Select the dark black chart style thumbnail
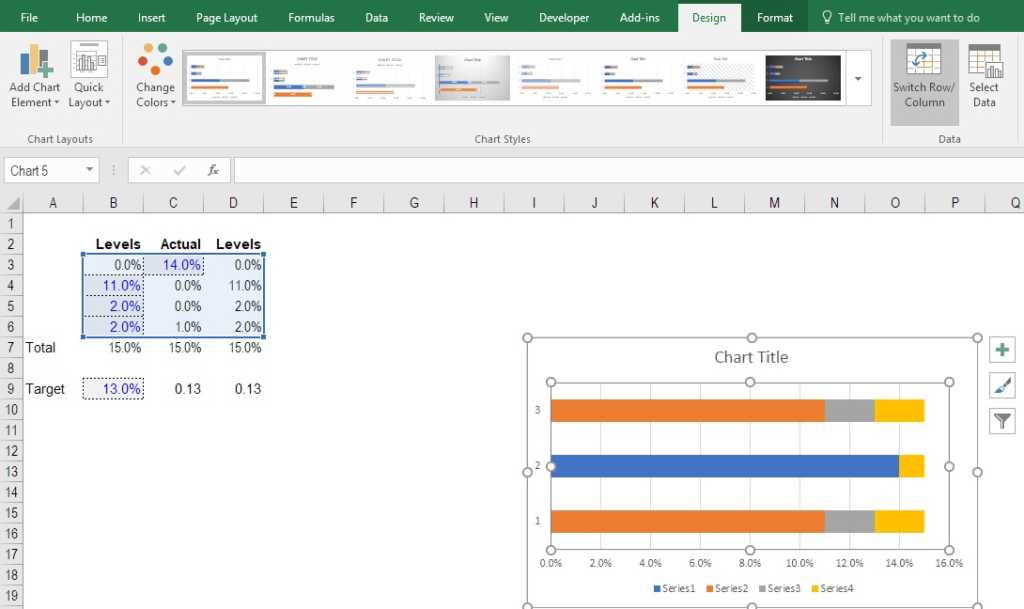Viewport: 1024px width, 609px height. point(802,78)
